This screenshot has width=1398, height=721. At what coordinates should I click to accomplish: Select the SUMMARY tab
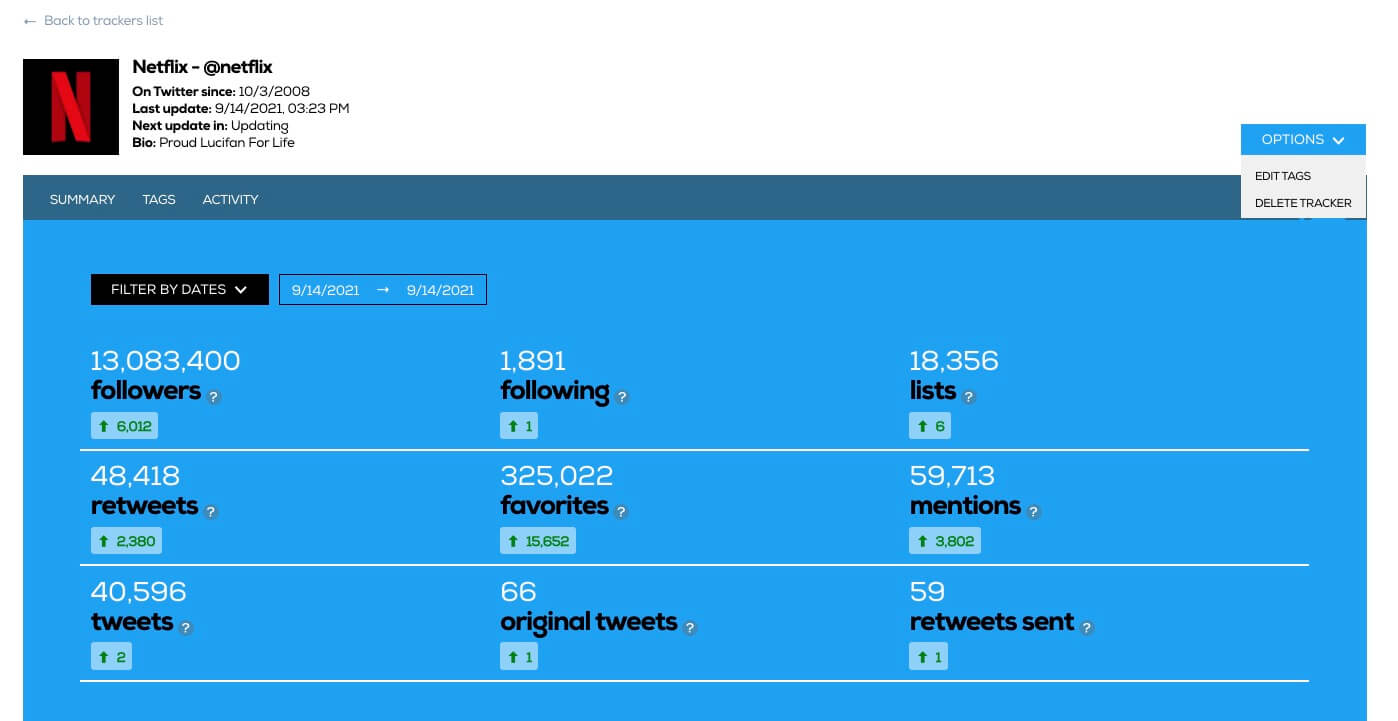point(82,199)
